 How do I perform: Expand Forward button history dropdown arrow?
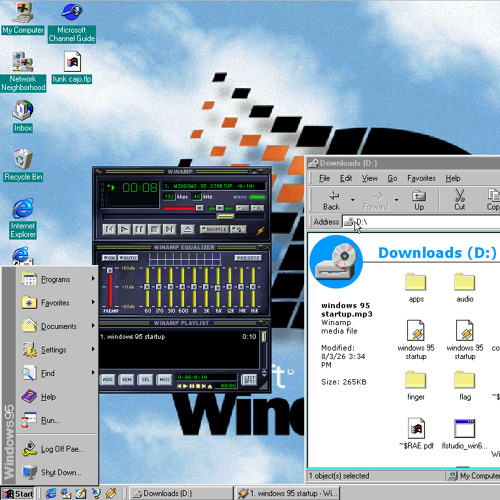(x=396, y=200)
